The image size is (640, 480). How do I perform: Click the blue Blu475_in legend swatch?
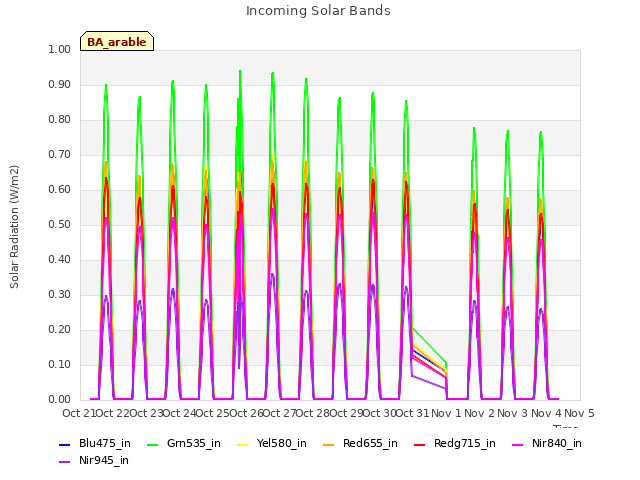coord(65,445)
